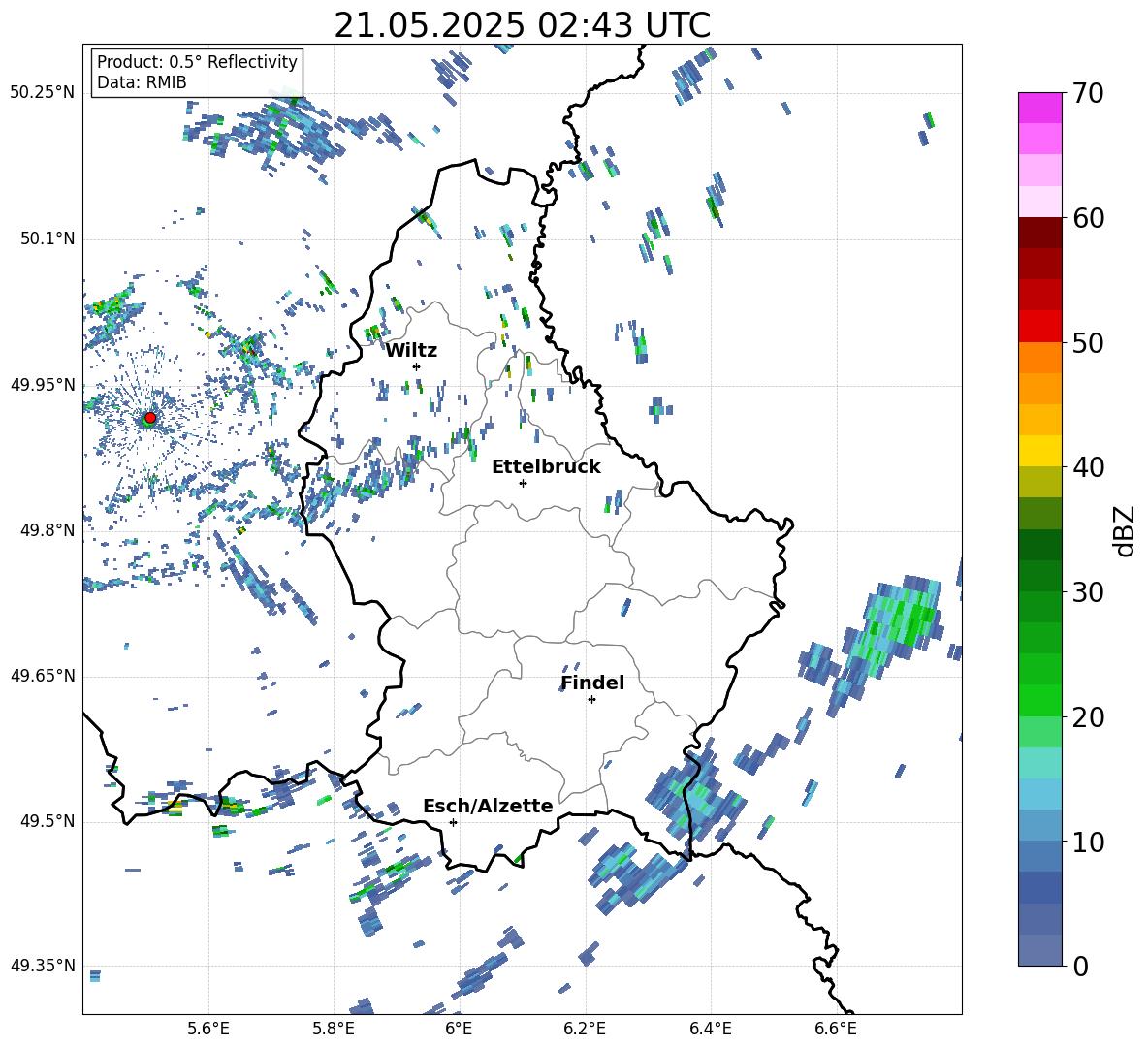1148x1048 pixels.
Task: Click the dark red colorbar swatch below 60
Action: click(1039, 233)
